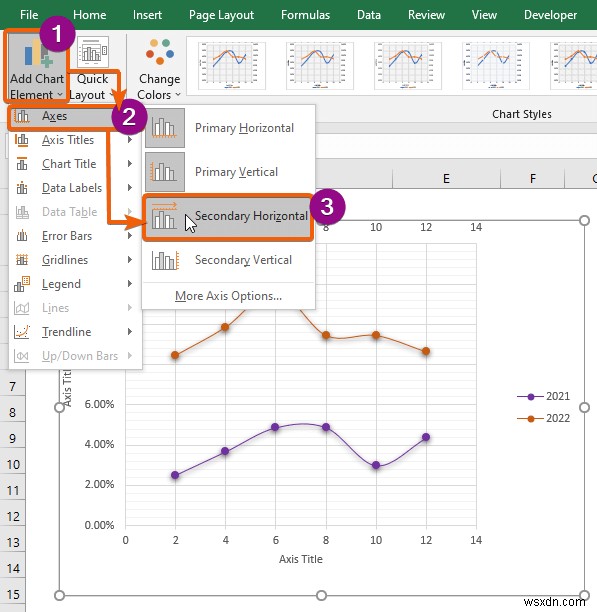Click the Change Colors palette icon

click(160, 51)
